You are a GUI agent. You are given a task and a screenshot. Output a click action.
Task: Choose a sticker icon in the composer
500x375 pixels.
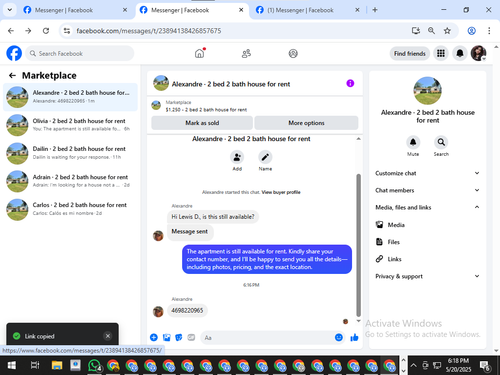tap(179, 337)
